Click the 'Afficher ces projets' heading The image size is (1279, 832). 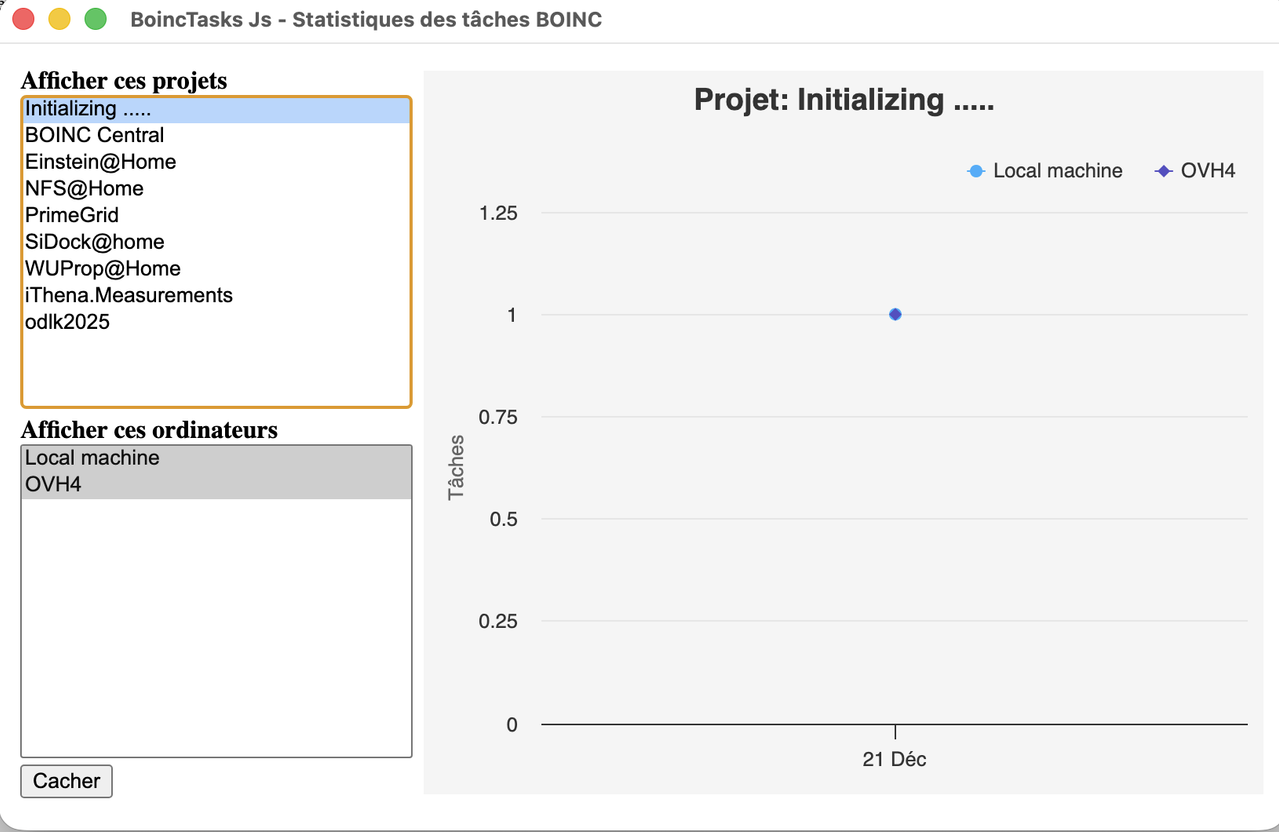coord(124,81)
